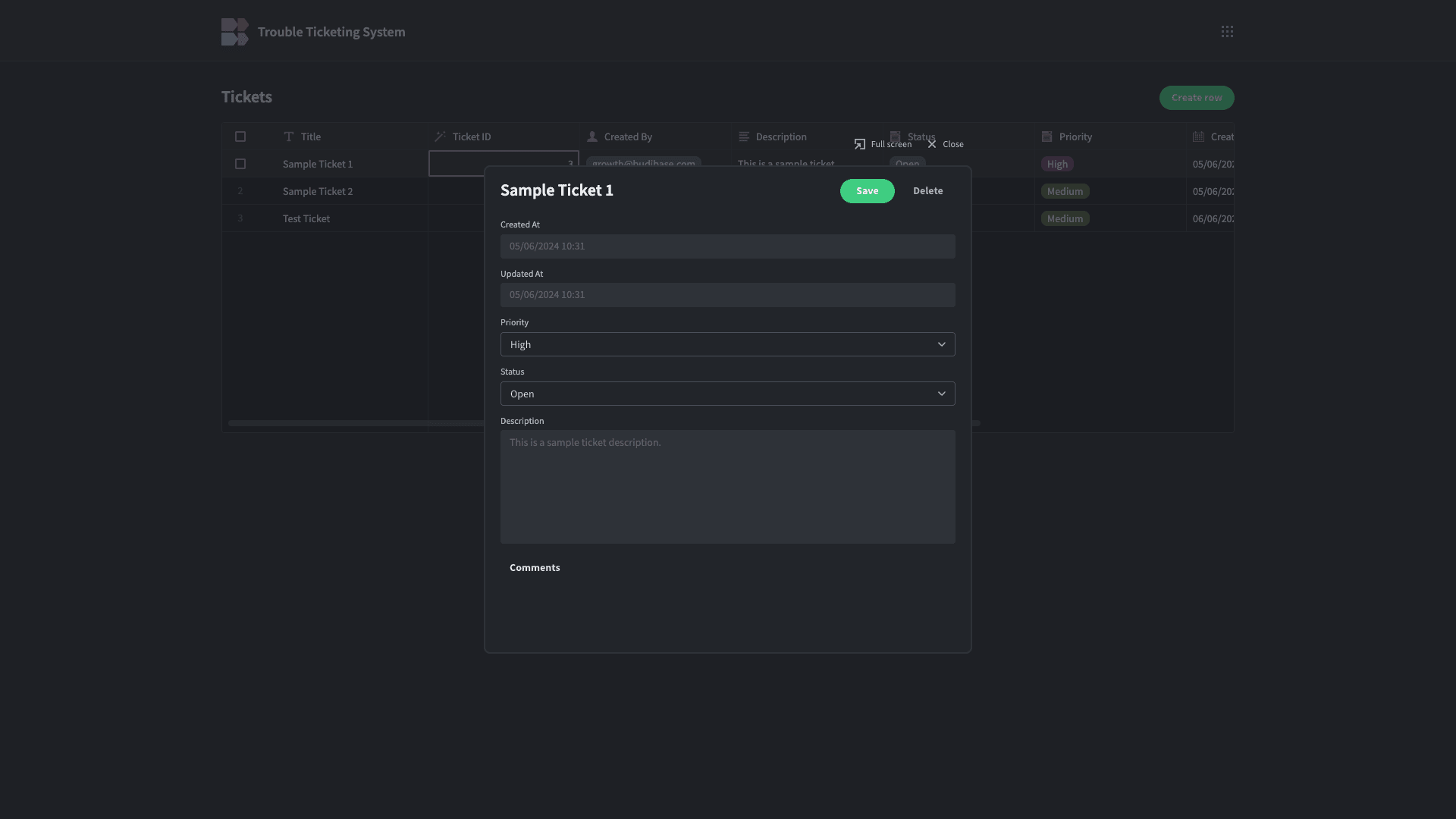Screen dimensions: 1456x819
Task: Open the apps grid icon
Action: [1227, 32]
